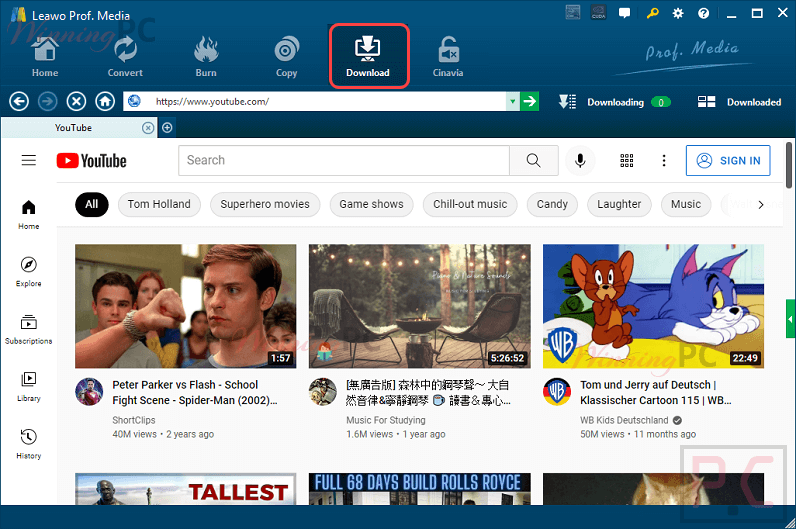Open the WB Kids Deutschland channel link

tap(624, 420)
